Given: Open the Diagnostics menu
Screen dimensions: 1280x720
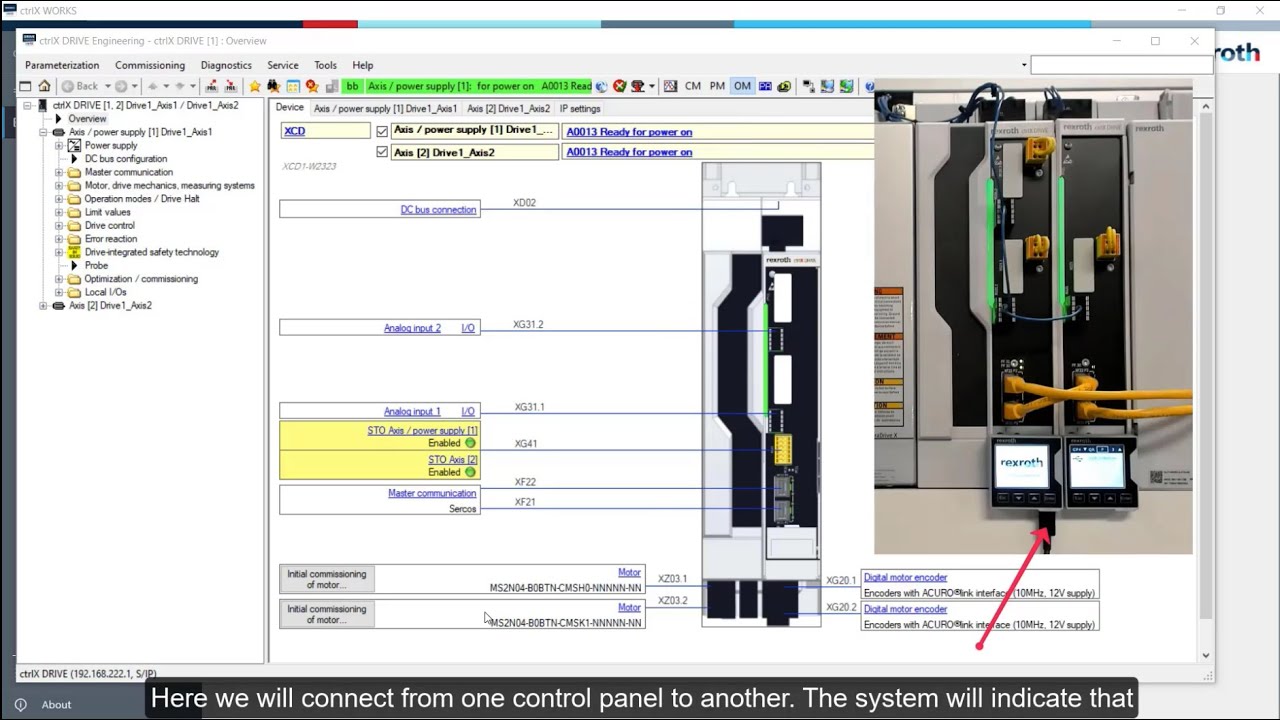Looking at the screenshot, I should pos(226,65).
